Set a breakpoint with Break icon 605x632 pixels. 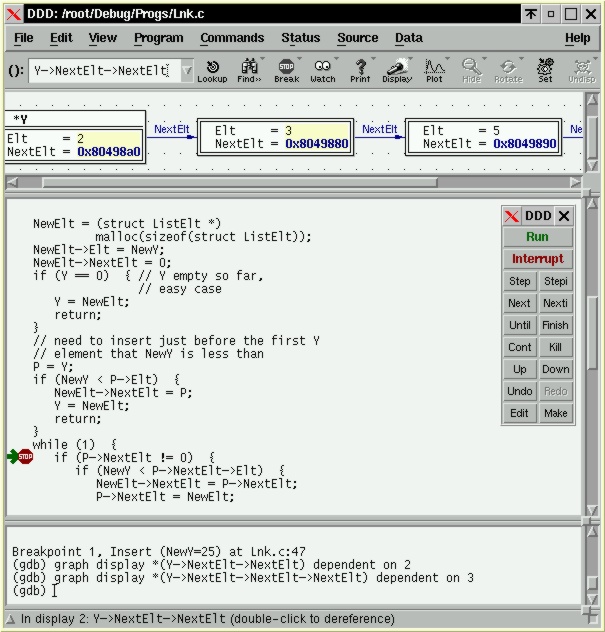pos(286,70)
